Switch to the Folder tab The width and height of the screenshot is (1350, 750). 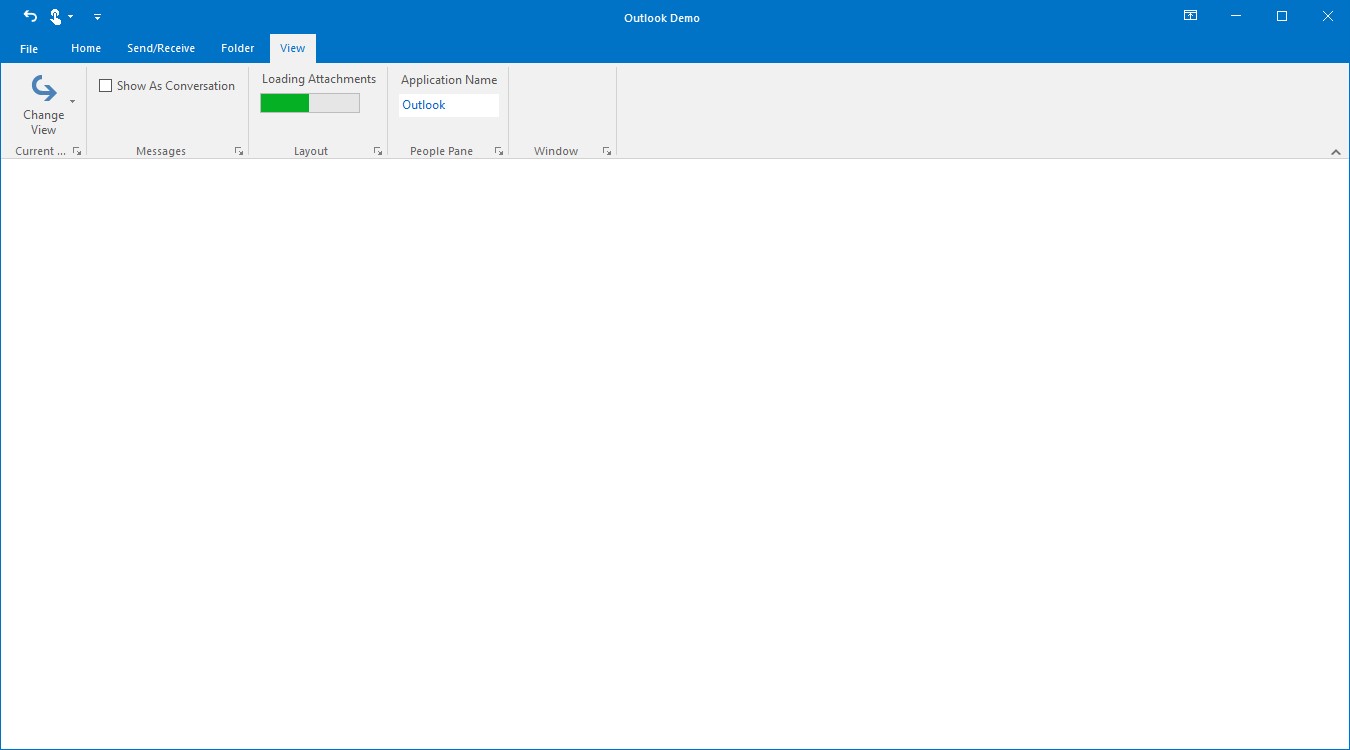(237, 47)
